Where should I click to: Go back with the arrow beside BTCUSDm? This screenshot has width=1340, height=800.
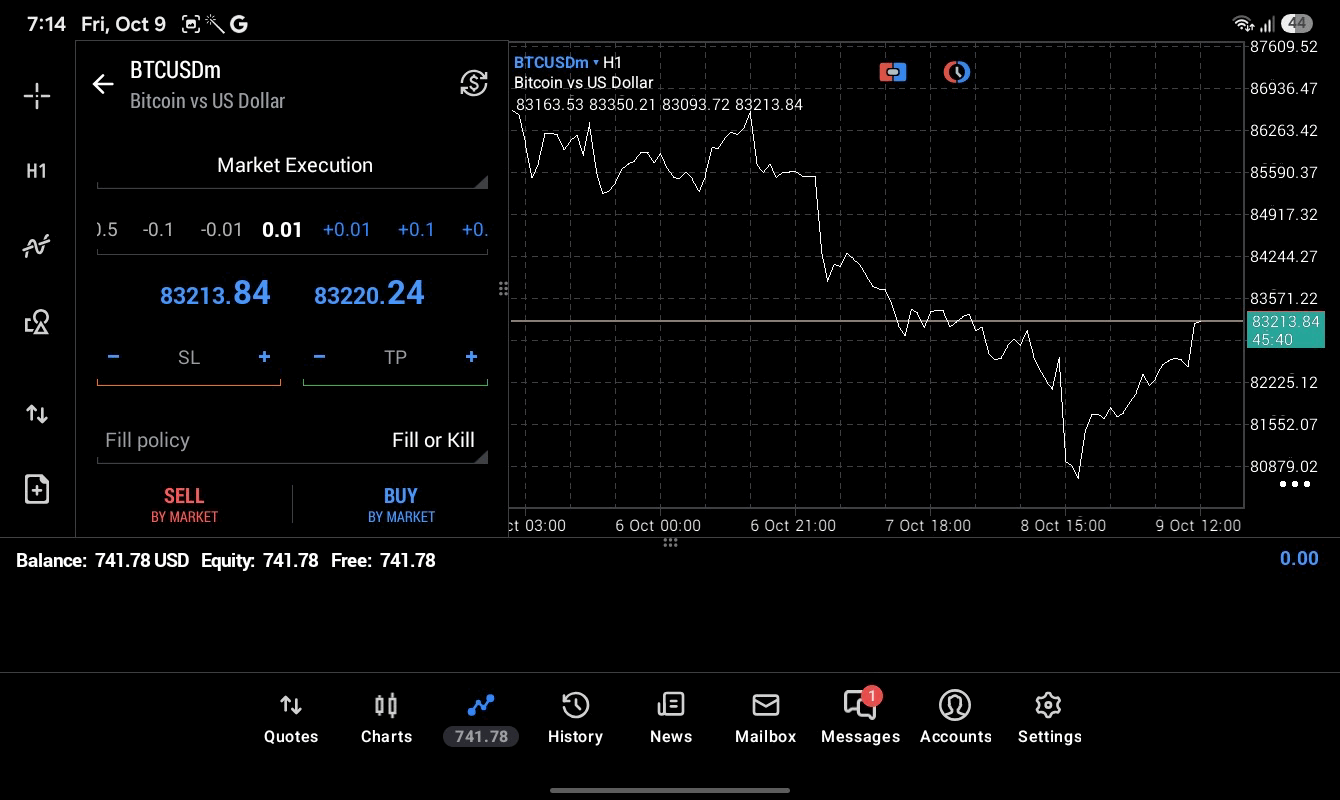[x=103, y=84]
